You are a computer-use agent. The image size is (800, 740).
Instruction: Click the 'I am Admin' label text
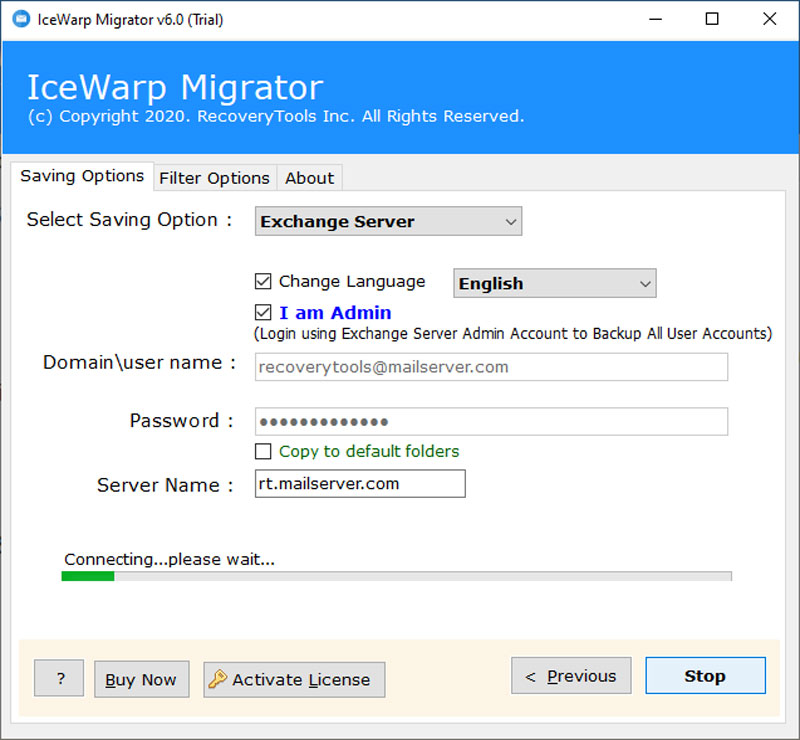[x=335, y=312]
